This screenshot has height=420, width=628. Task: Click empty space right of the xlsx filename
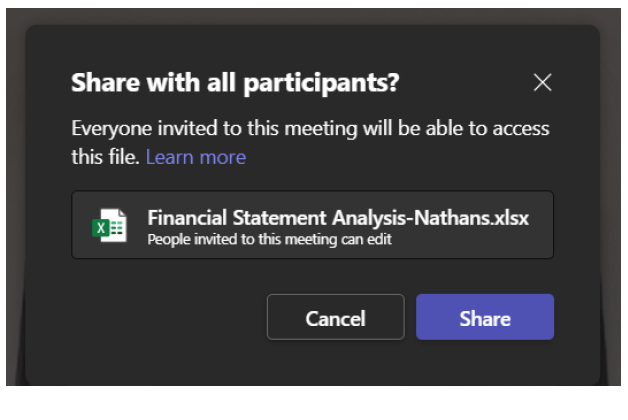point(540,225)
